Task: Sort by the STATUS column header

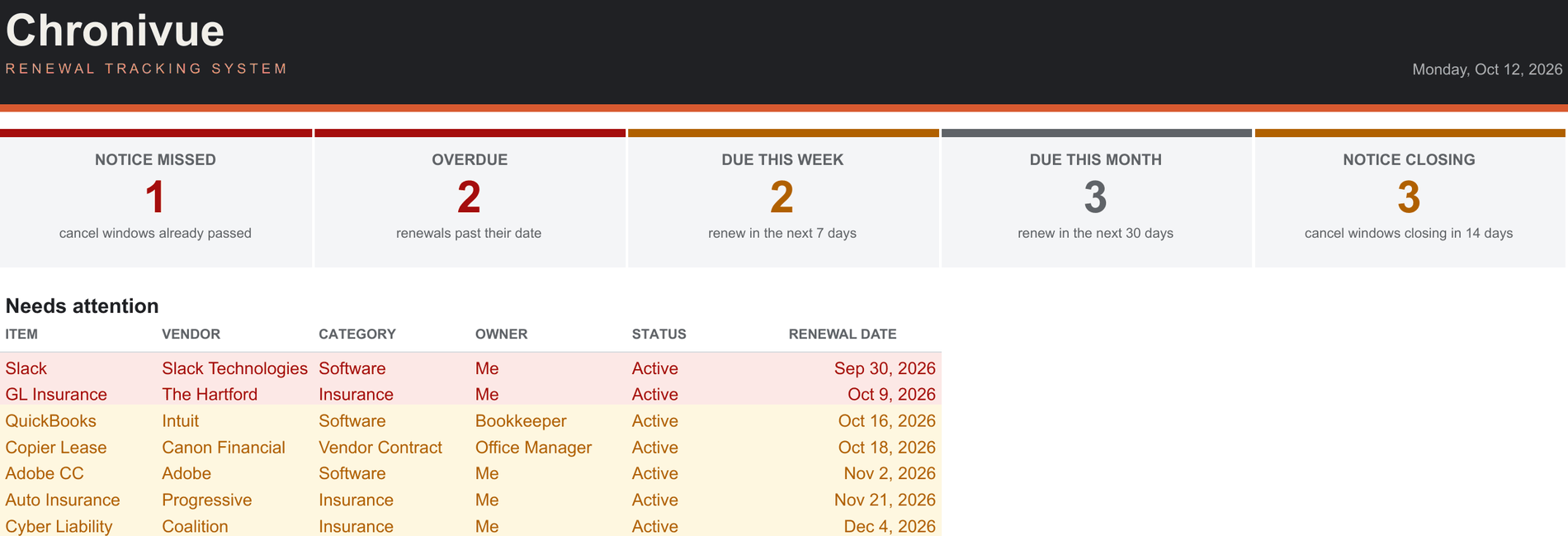Action: tap(659, 334)
